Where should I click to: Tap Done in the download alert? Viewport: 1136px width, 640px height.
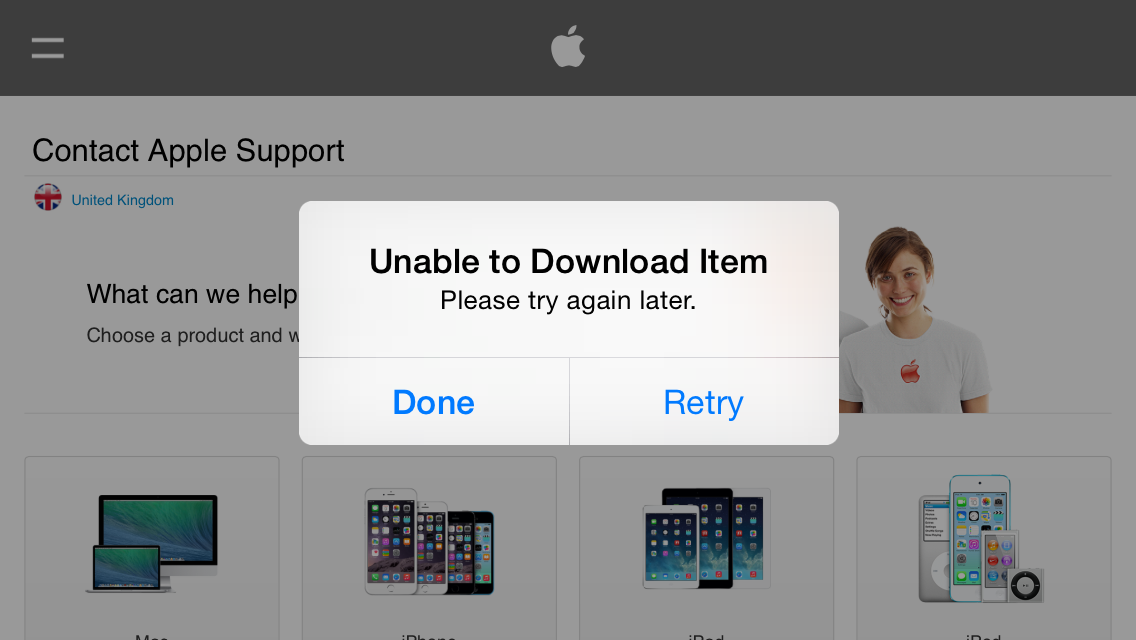[434, 402]
